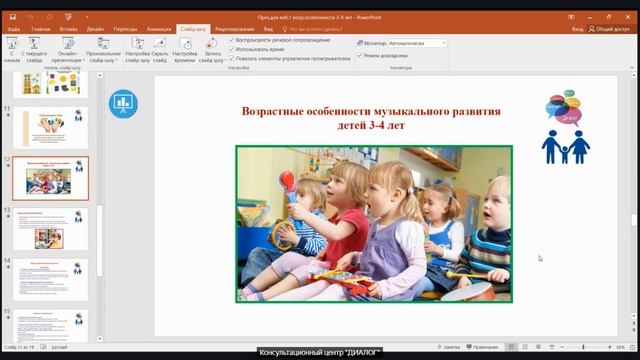This screenshot has height=360, width=640.
Task: Collapse the ribbon with the chevron arrow
Action: 632,68
